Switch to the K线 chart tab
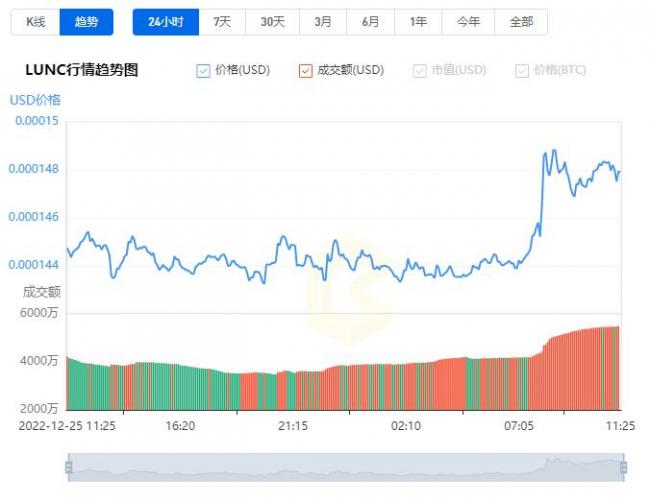The image size is (650, 503). [x=35, y=22]
